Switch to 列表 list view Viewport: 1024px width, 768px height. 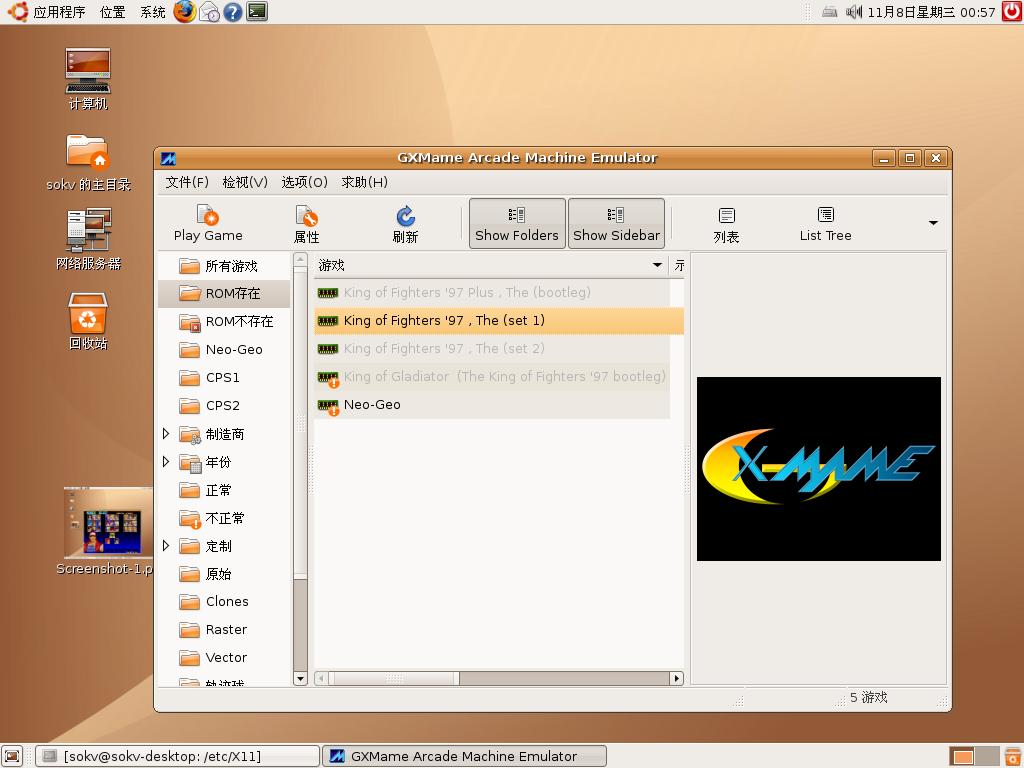pos(726,223)
